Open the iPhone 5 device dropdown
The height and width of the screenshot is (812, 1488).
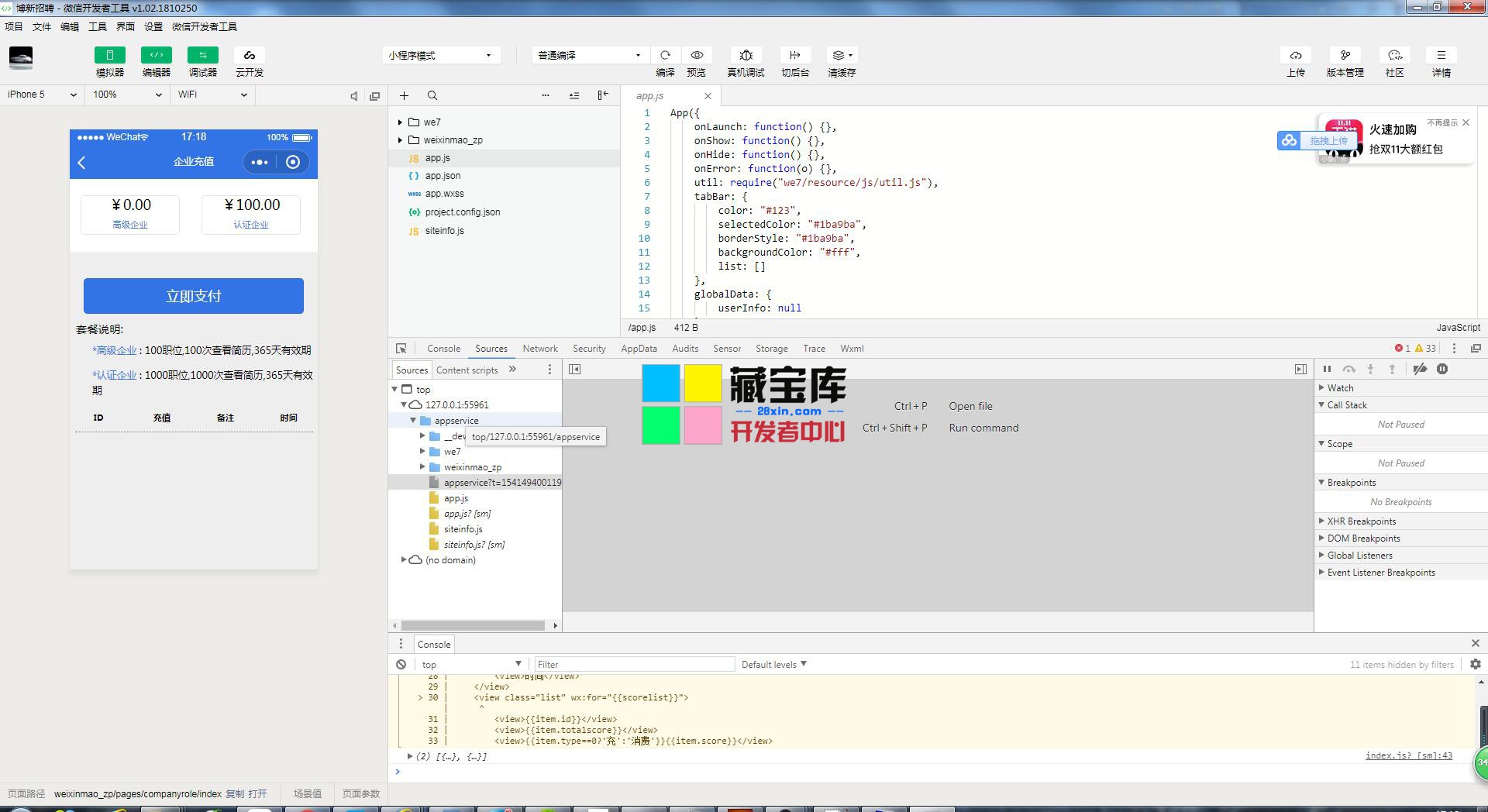point(42,95)
